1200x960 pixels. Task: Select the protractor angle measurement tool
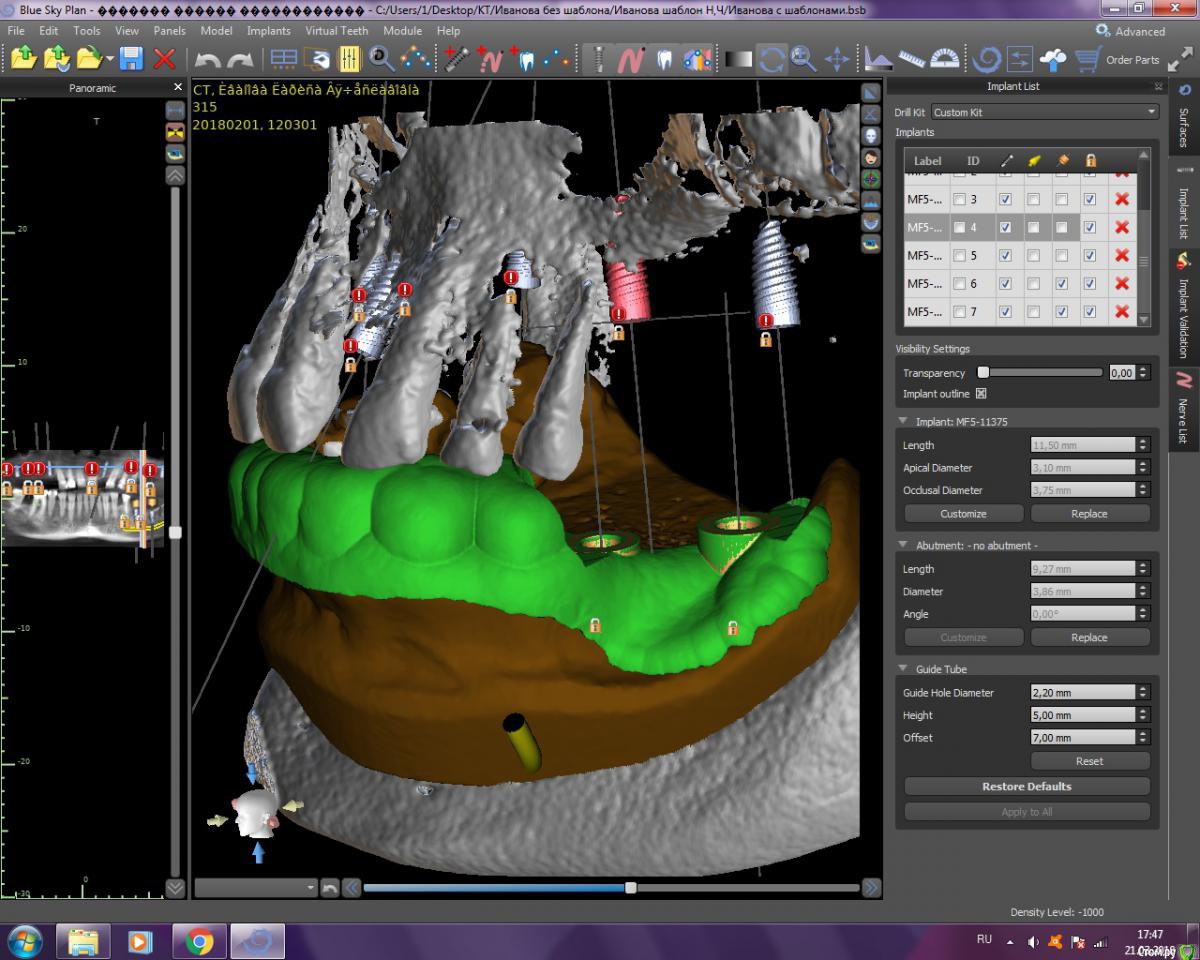tap(943, 60)
